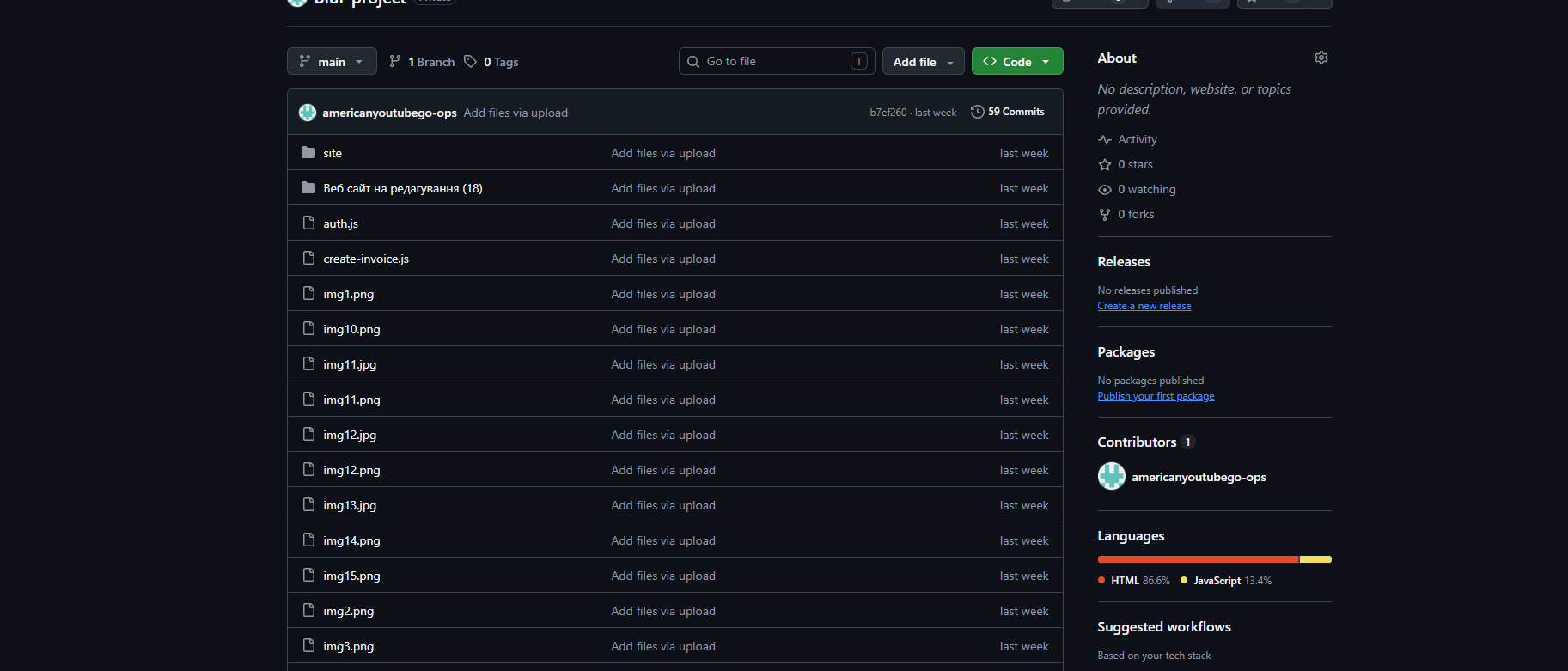Open the 59 Commits history

click(x=1008, y=112)
